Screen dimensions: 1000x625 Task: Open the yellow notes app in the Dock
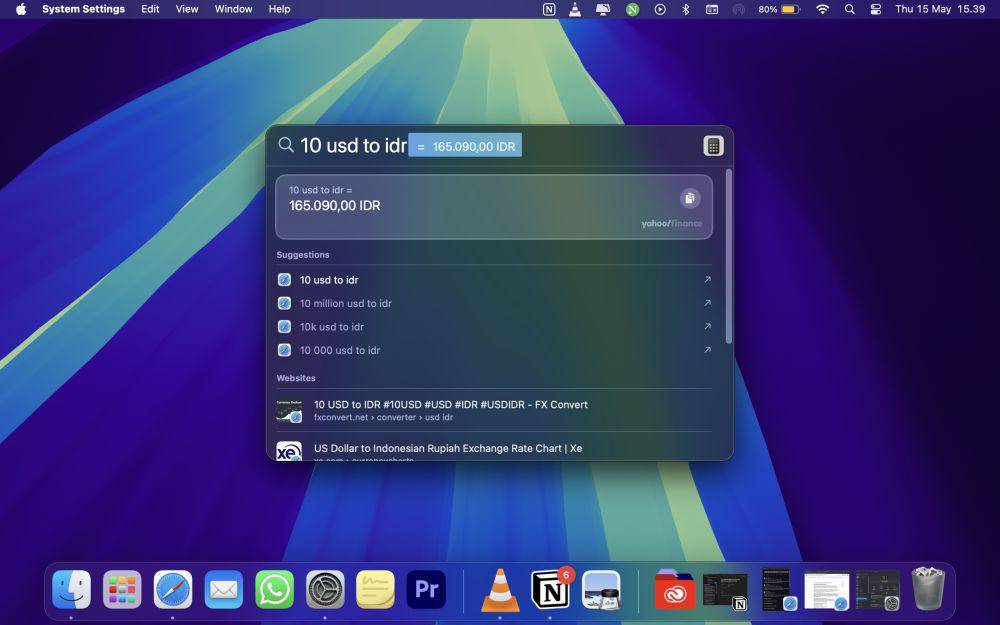[x=376, y=589]
